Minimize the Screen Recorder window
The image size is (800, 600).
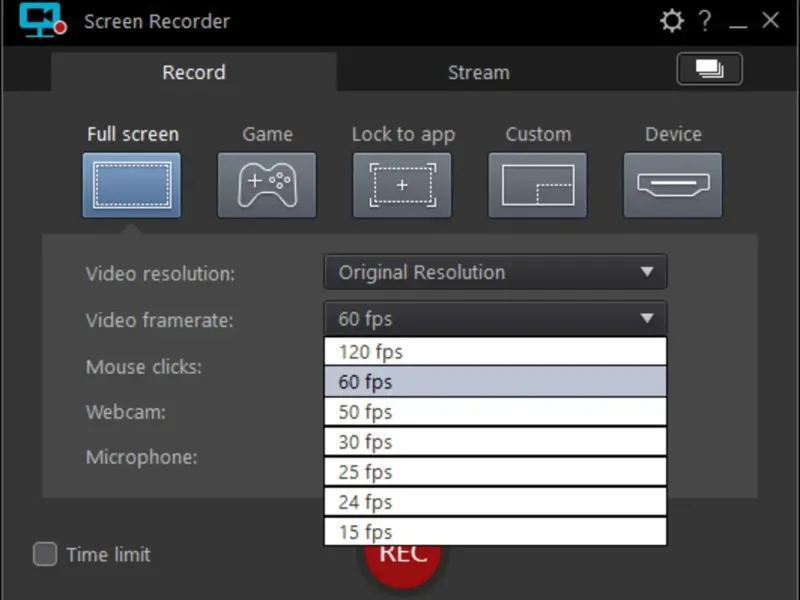point(738,24)
